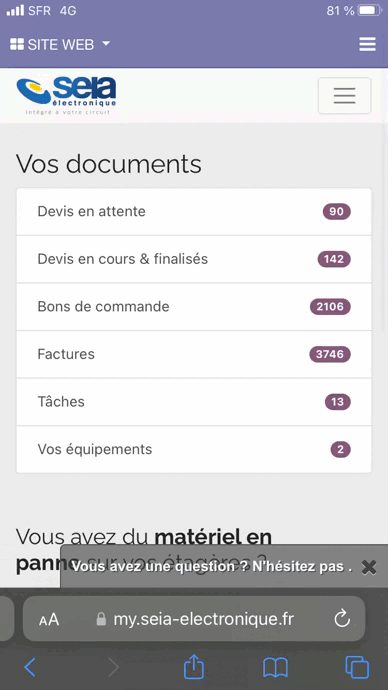Image resolution: width=388 pixels, height=690 pixels.
Task: Open the Safari share sheet icon
Action: (x=194, y=666)
